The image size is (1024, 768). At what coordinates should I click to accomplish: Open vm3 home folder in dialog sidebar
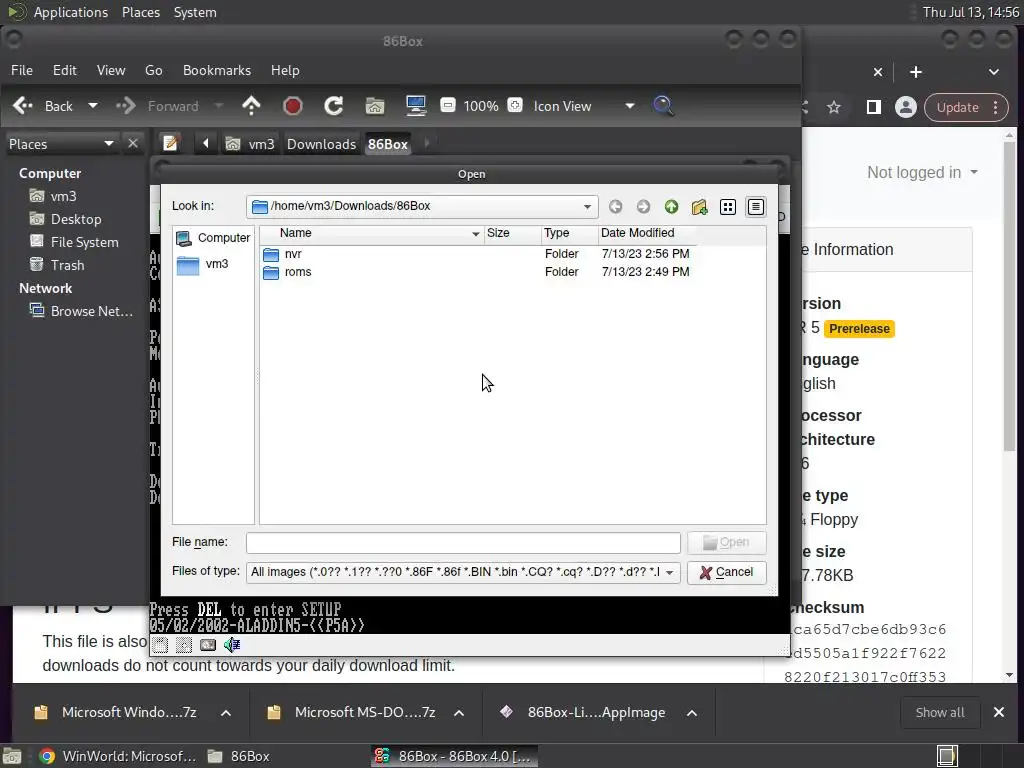[x=203, y=264]
